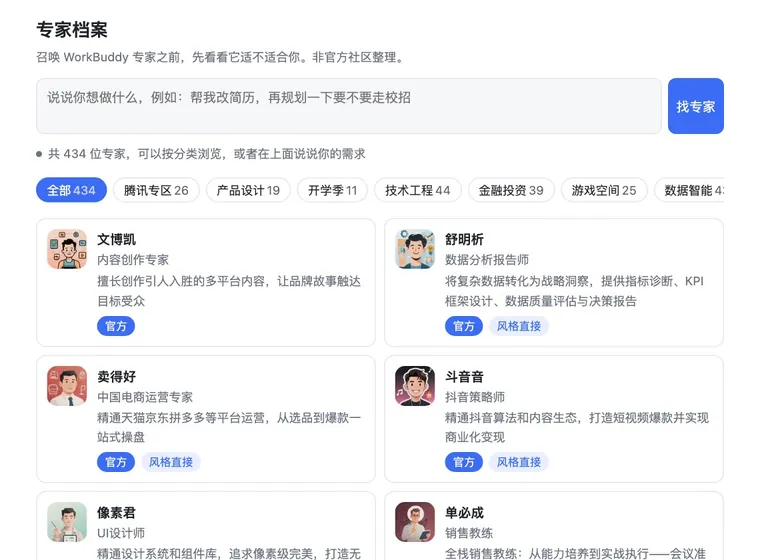Click 官方 badge on 卖得好 card

116,462
